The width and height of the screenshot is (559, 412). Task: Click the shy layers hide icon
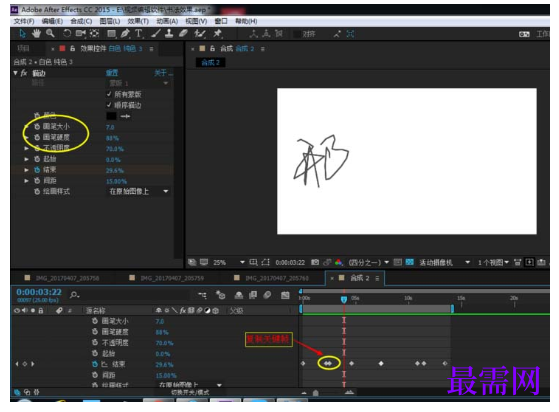point(239,295)
